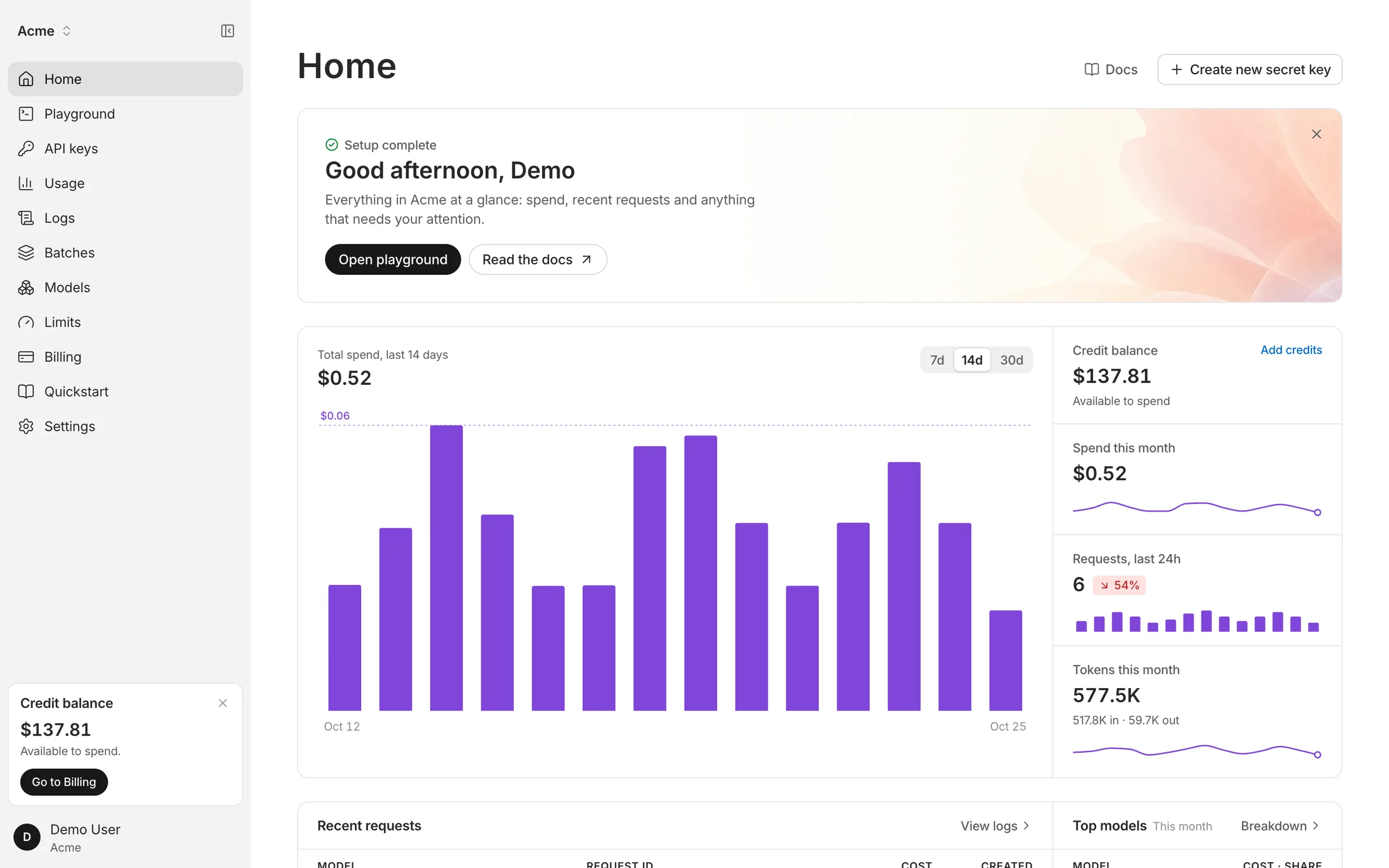
Task: Click the API keys key icon
Action: coord(26,148)
